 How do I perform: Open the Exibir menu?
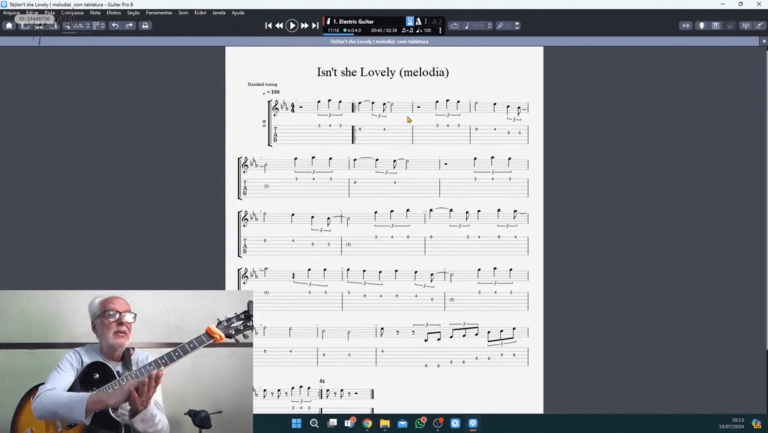(x=200, y=13)
